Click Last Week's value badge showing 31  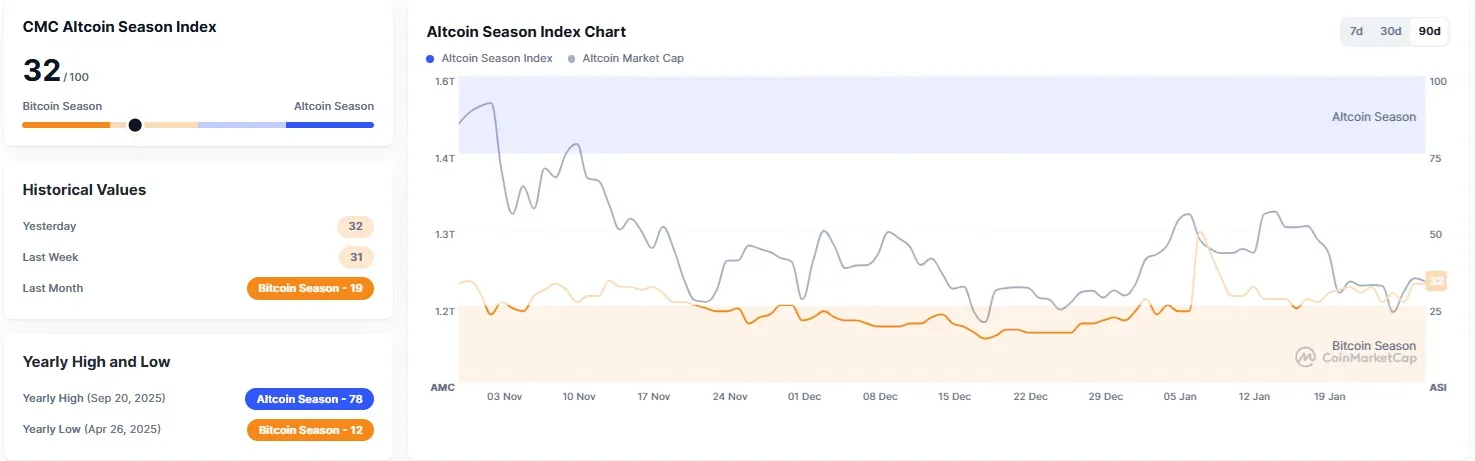[x=355, y=257]
